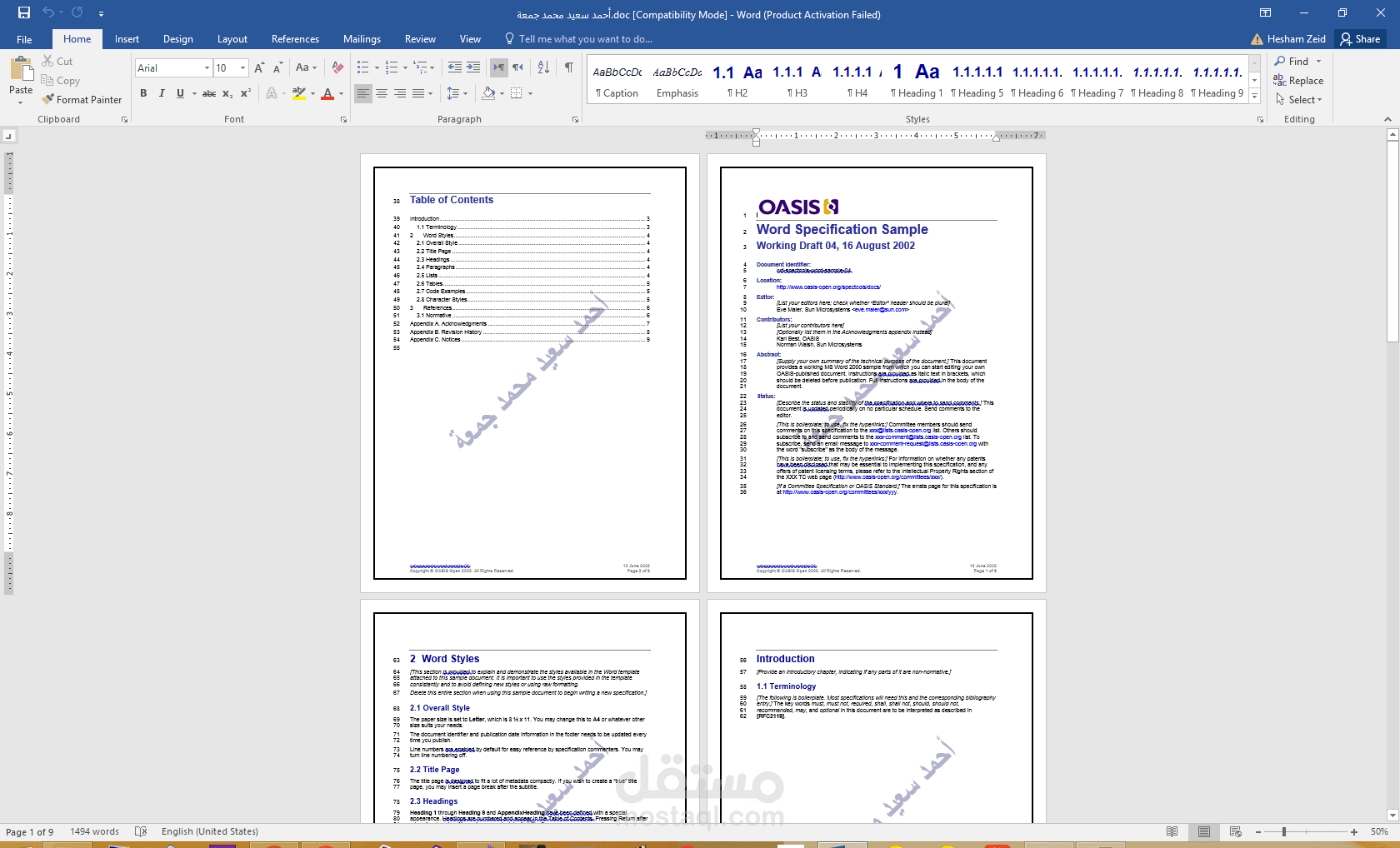
Task: Sort the selection with the A-Z icon
Action: coord(543,67)
